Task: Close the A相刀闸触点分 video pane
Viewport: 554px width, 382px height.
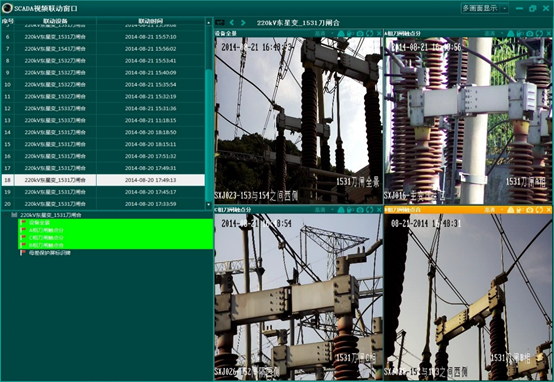Action: click(548, 33)
